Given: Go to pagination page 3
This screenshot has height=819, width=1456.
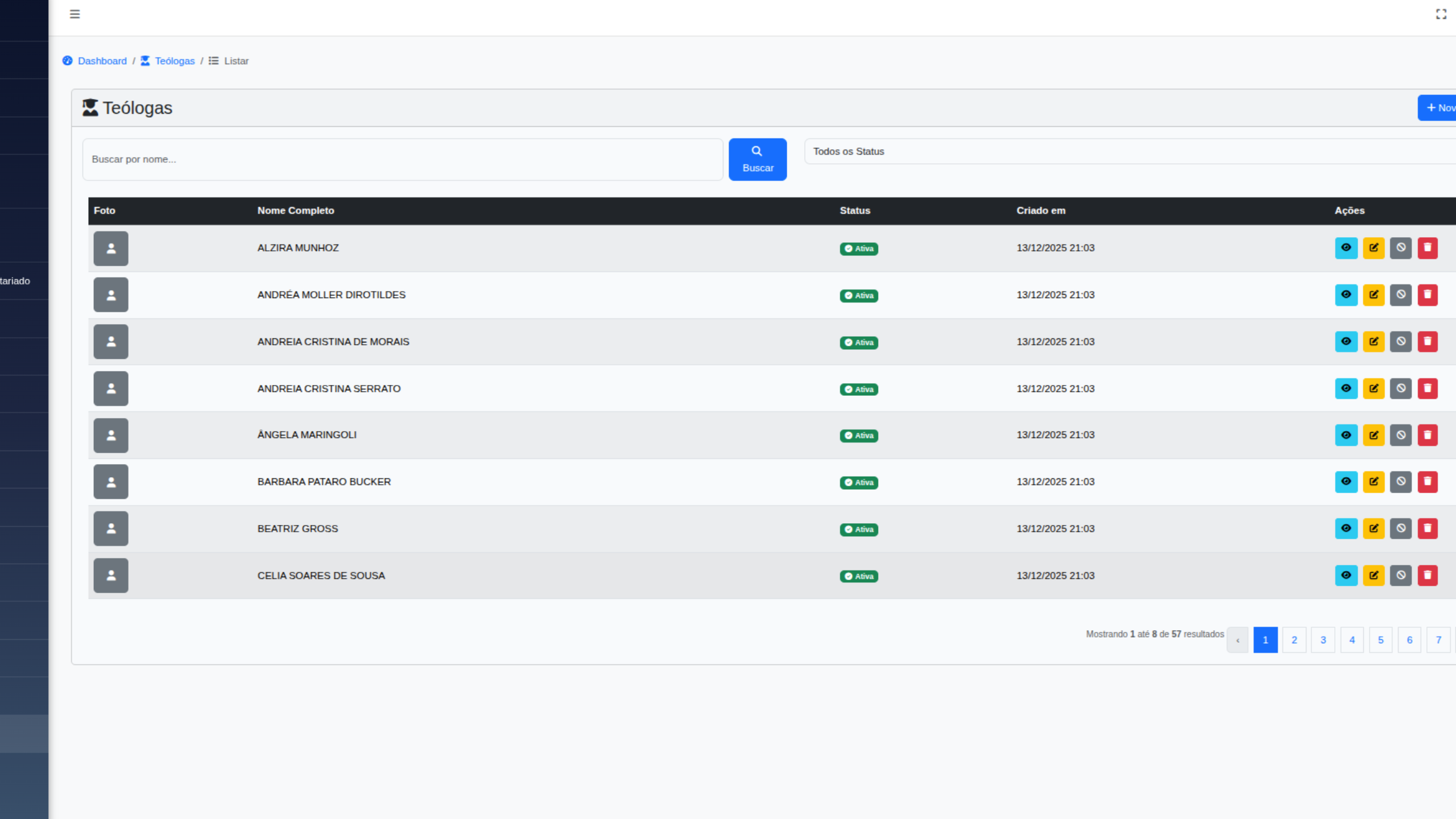Looking at the screenshot, I should pos(1323,640).
